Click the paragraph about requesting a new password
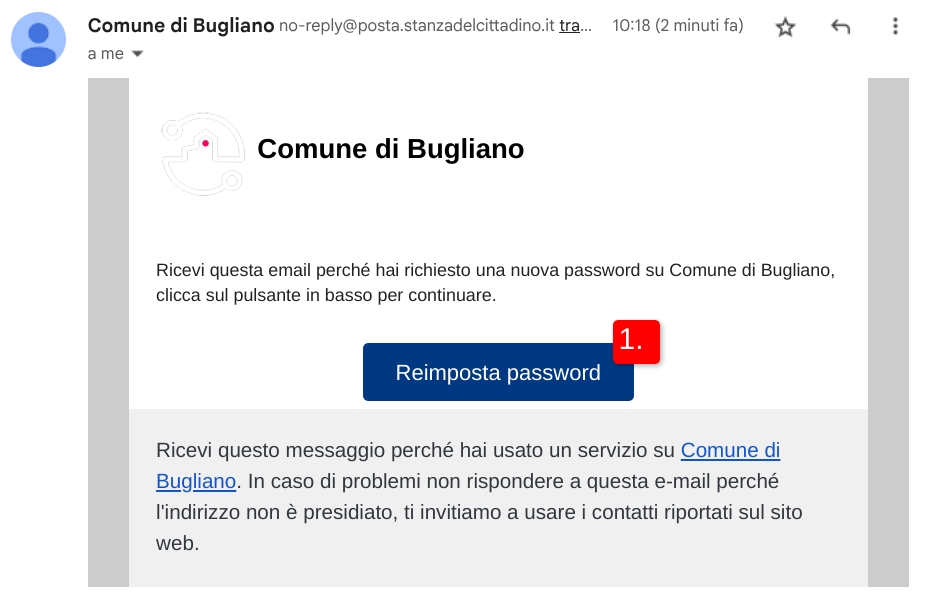Screen dimensions: 931x609 495,283
